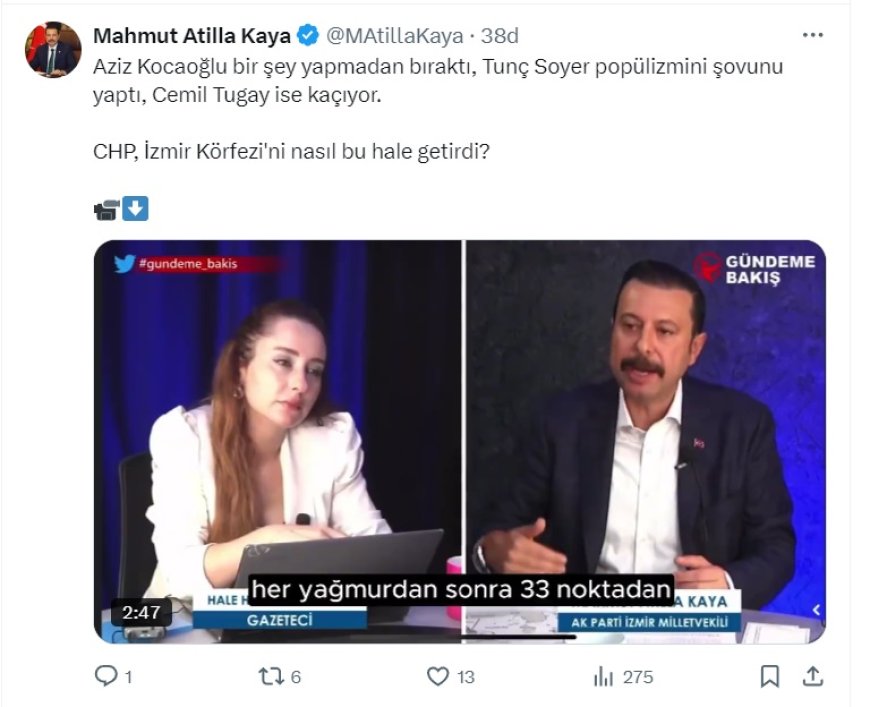This screenshot has width=870, height=707.
Task: Toggle the bookmark icon
Action: (769, 677)
